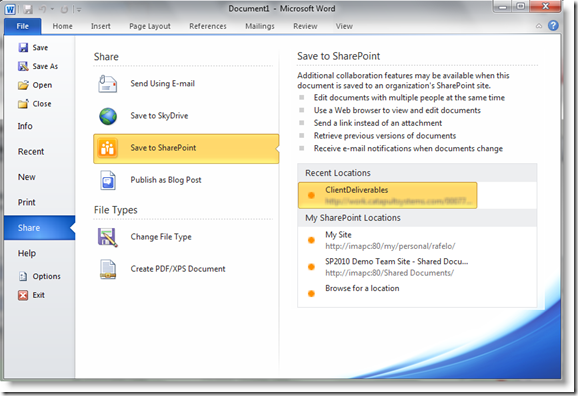The image size is (578, 396).
Task: Click orange bullet beside My Site
Action: [x=311, y=240]
